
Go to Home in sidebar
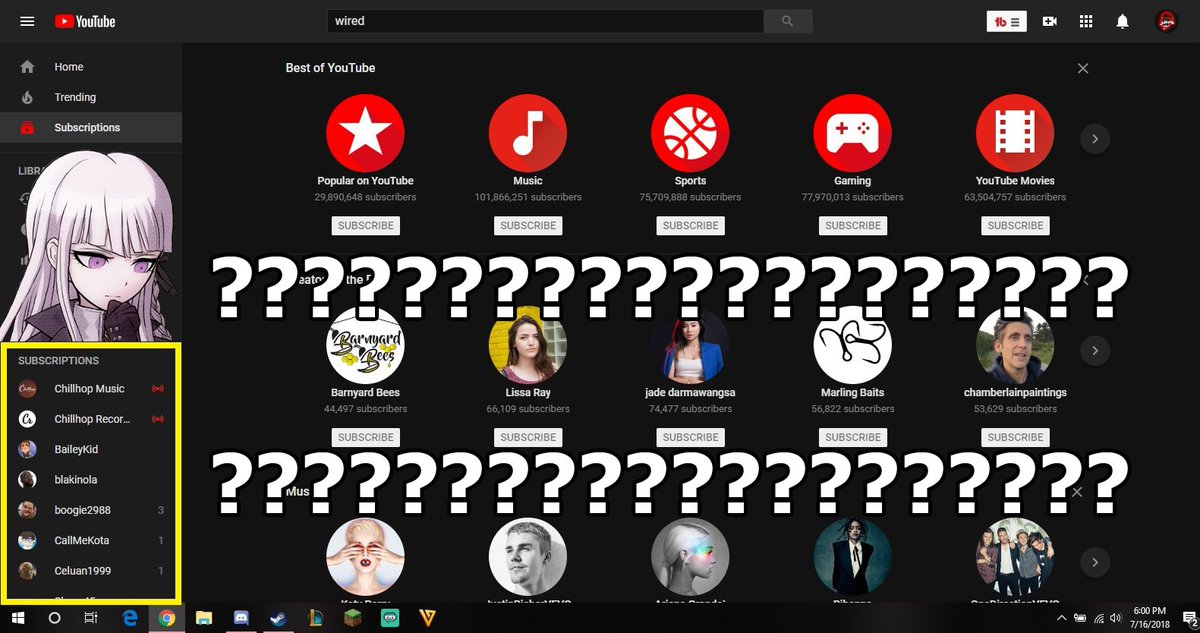[x=91, y=67]
